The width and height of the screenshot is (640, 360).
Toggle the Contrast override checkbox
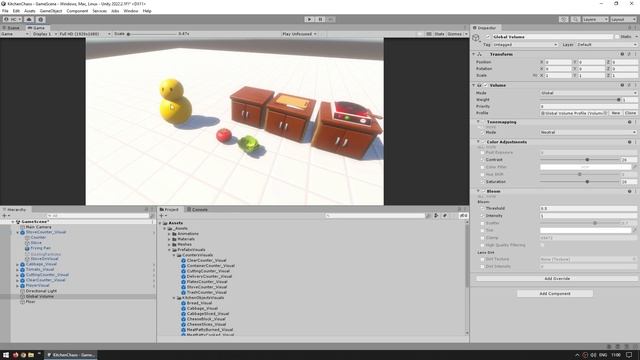482,160
